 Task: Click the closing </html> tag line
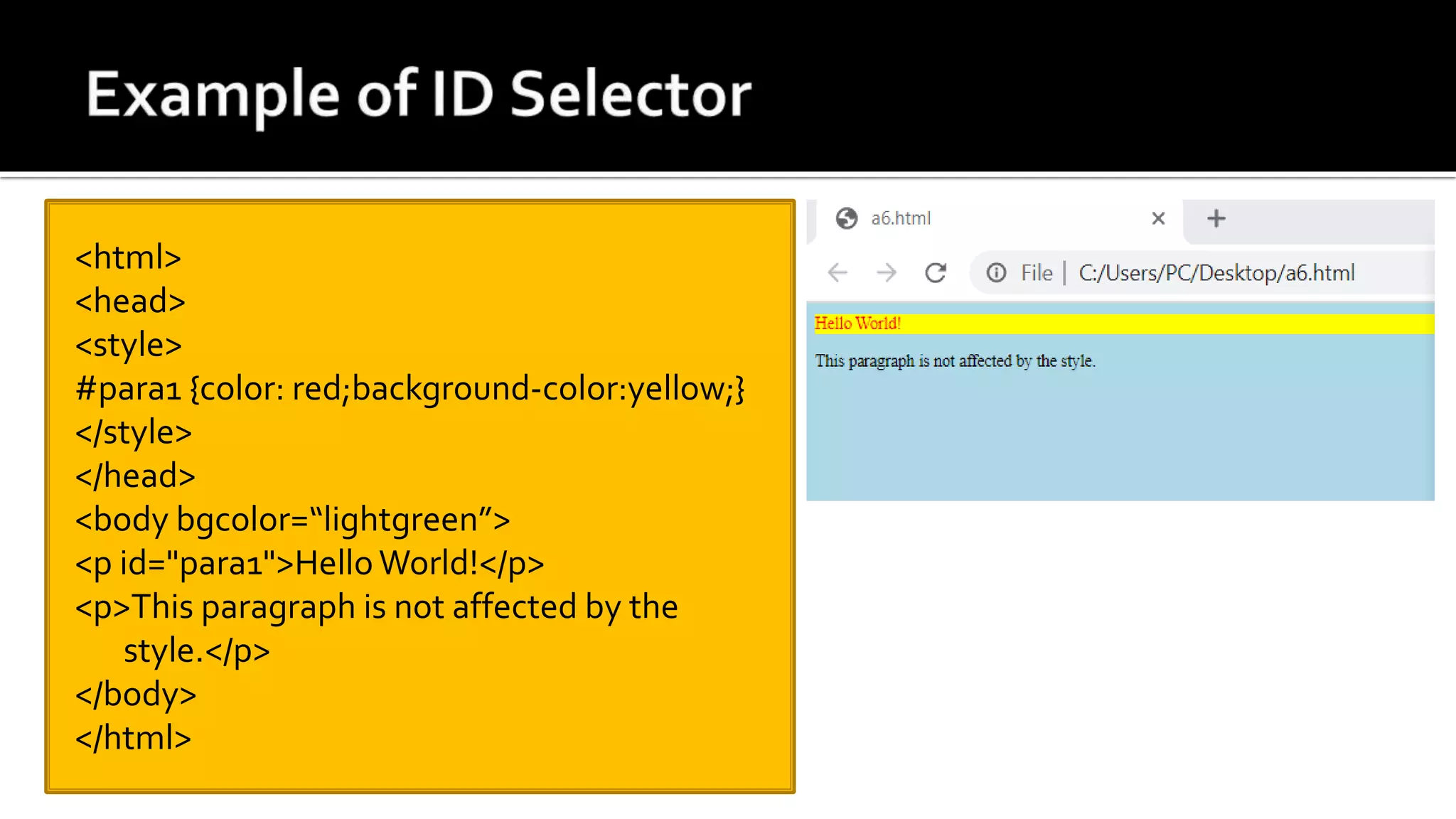[134, 738]
